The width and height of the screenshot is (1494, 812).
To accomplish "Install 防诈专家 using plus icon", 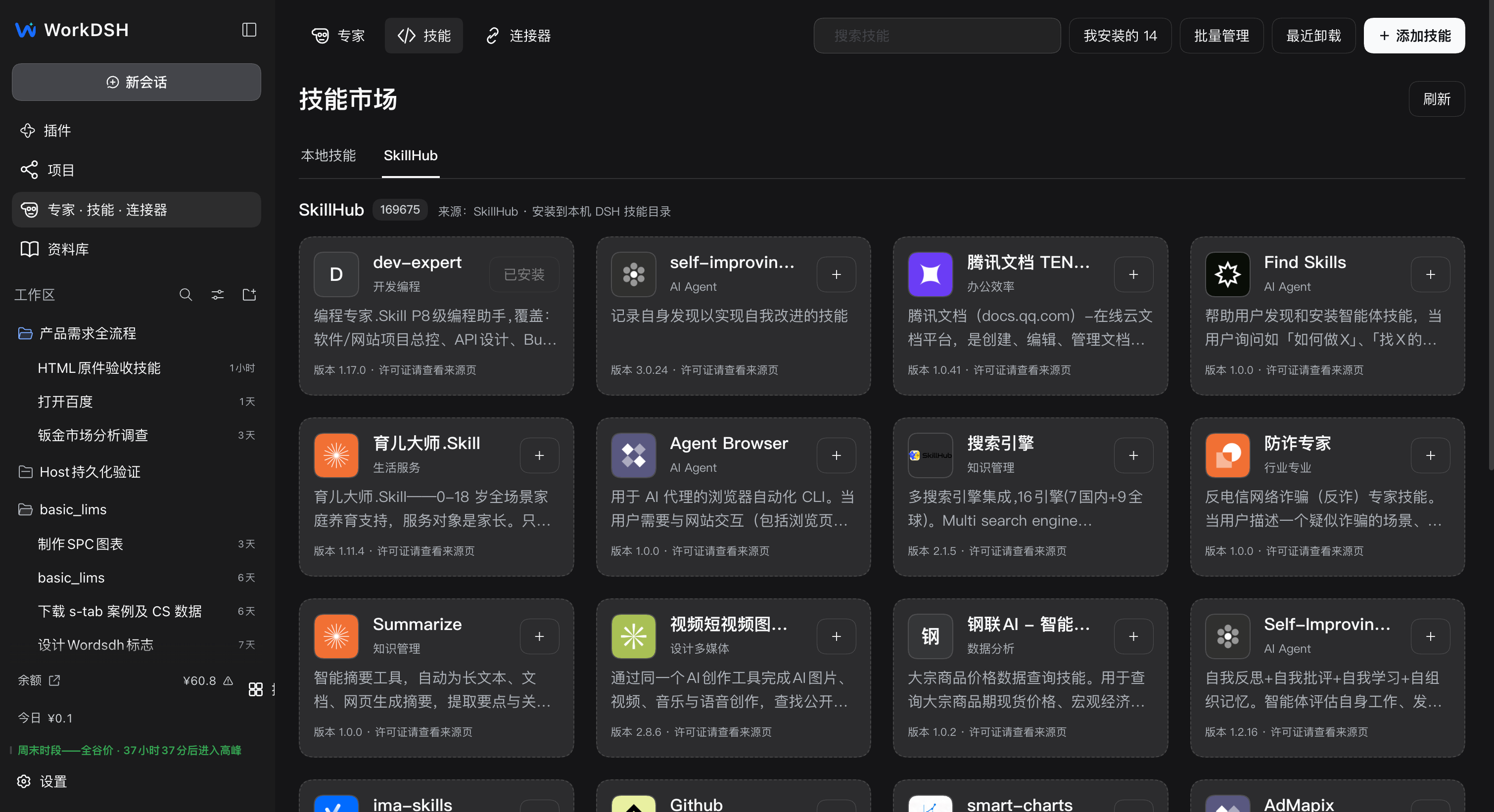I will [1430, 455].
